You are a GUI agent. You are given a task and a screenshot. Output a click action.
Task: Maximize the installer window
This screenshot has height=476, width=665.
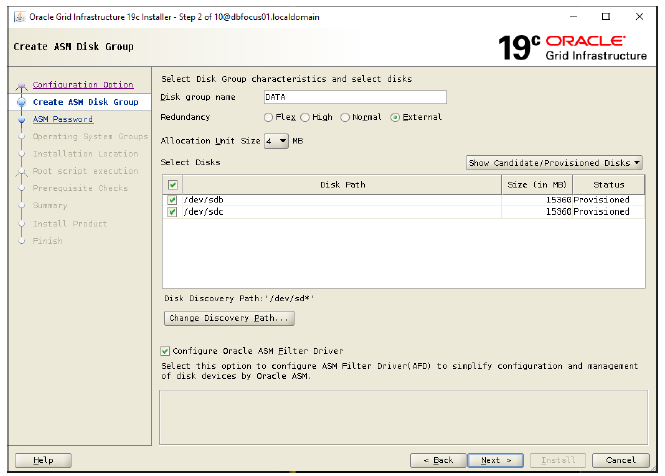(x=606, y=17)
